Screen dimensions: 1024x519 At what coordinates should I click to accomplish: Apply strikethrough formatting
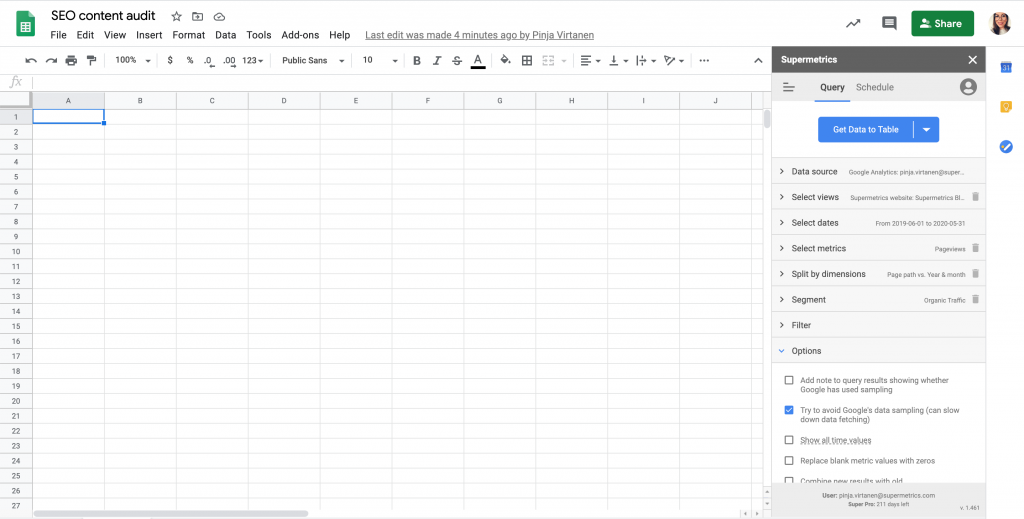click(457, 61)
